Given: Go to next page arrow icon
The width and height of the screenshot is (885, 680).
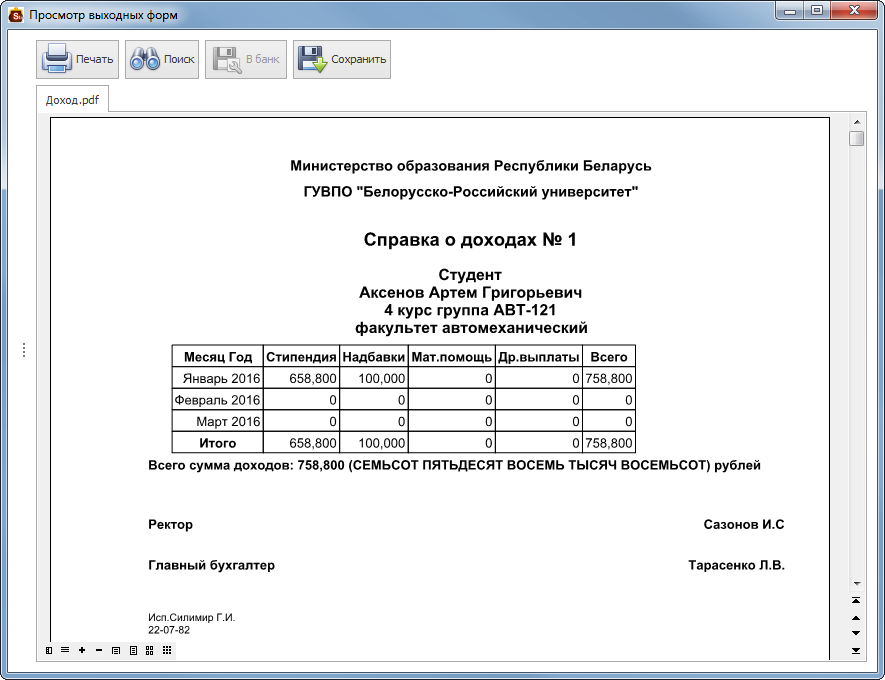Looking at the screenshot, I should [x=856, y=633].
